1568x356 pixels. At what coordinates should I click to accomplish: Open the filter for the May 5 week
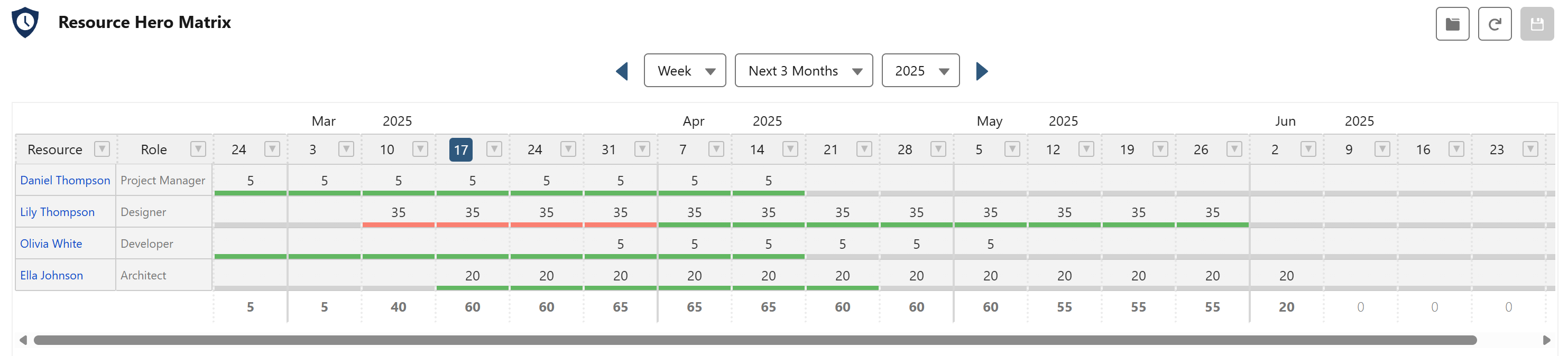pyautogui.click(x=1012, y=148)
